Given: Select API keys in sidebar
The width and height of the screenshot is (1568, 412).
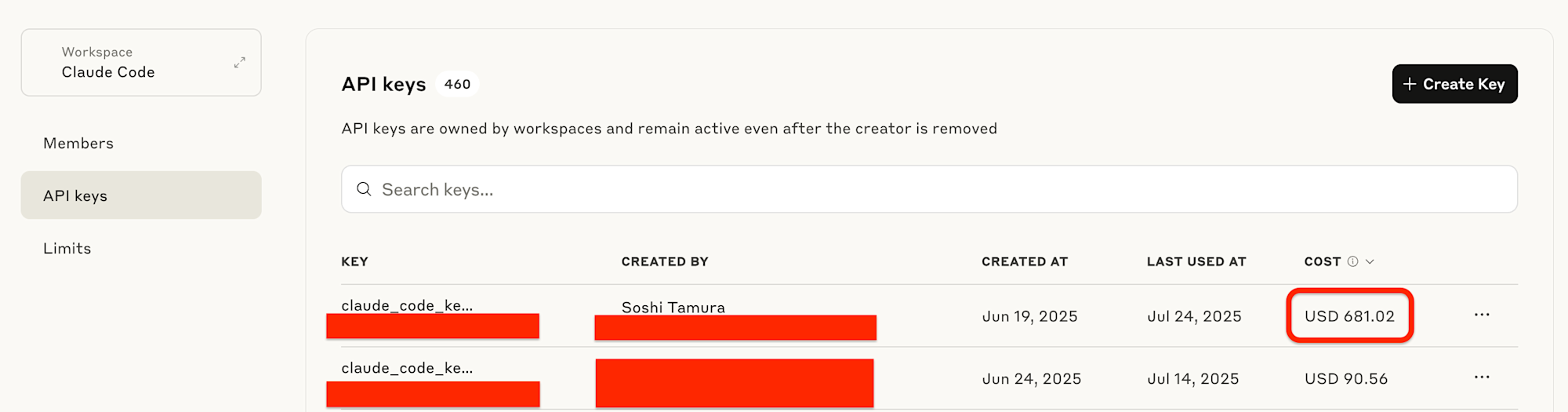Looking at the screenshot, I should (x=141, y=195).
